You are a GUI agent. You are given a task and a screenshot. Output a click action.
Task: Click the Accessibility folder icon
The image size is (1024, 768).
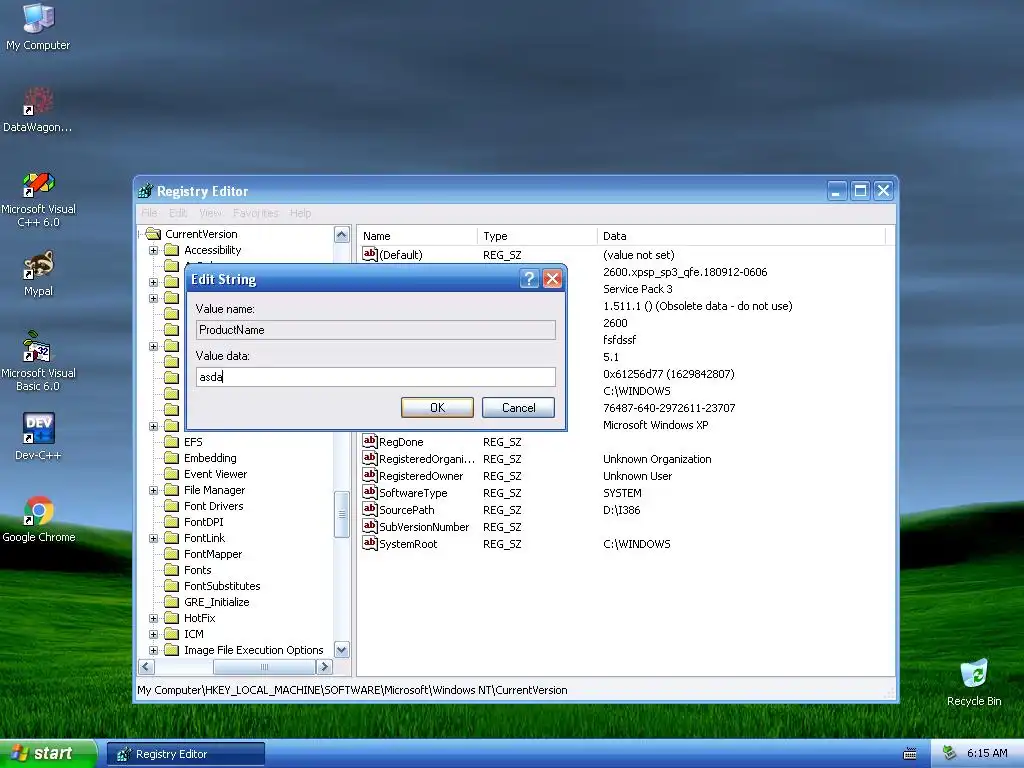171,250
